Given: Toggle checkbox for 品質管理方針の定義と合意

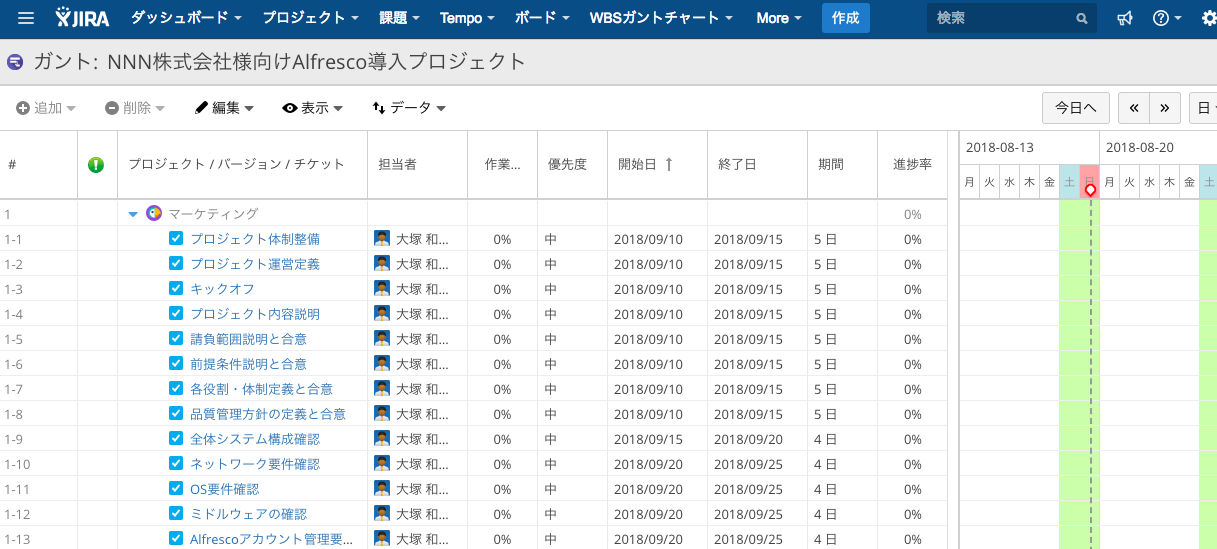Looking at the screenshot, I should tap(176, 413).
